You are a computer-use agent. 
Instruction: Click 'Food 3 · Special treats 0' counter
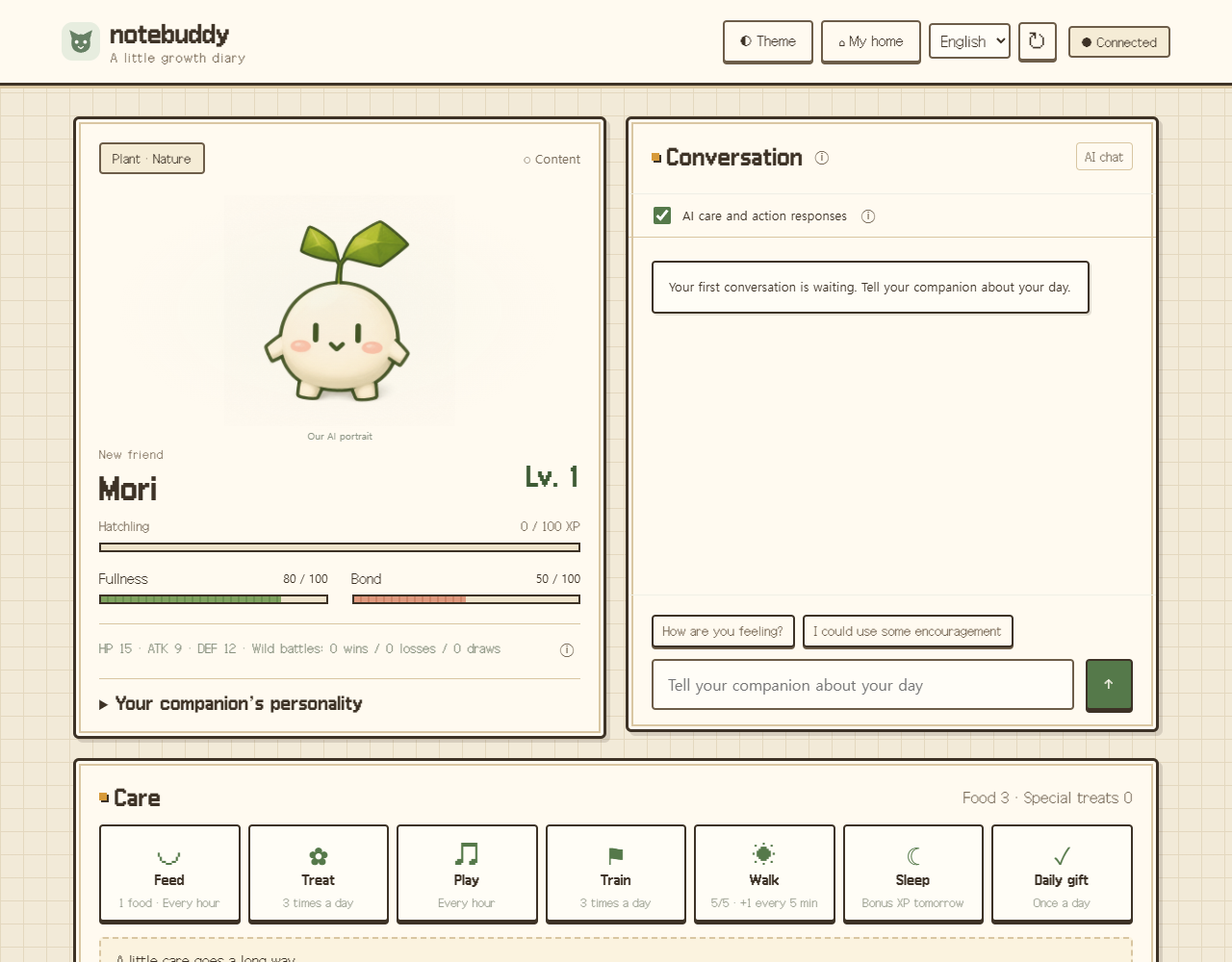click(1047, 797)
